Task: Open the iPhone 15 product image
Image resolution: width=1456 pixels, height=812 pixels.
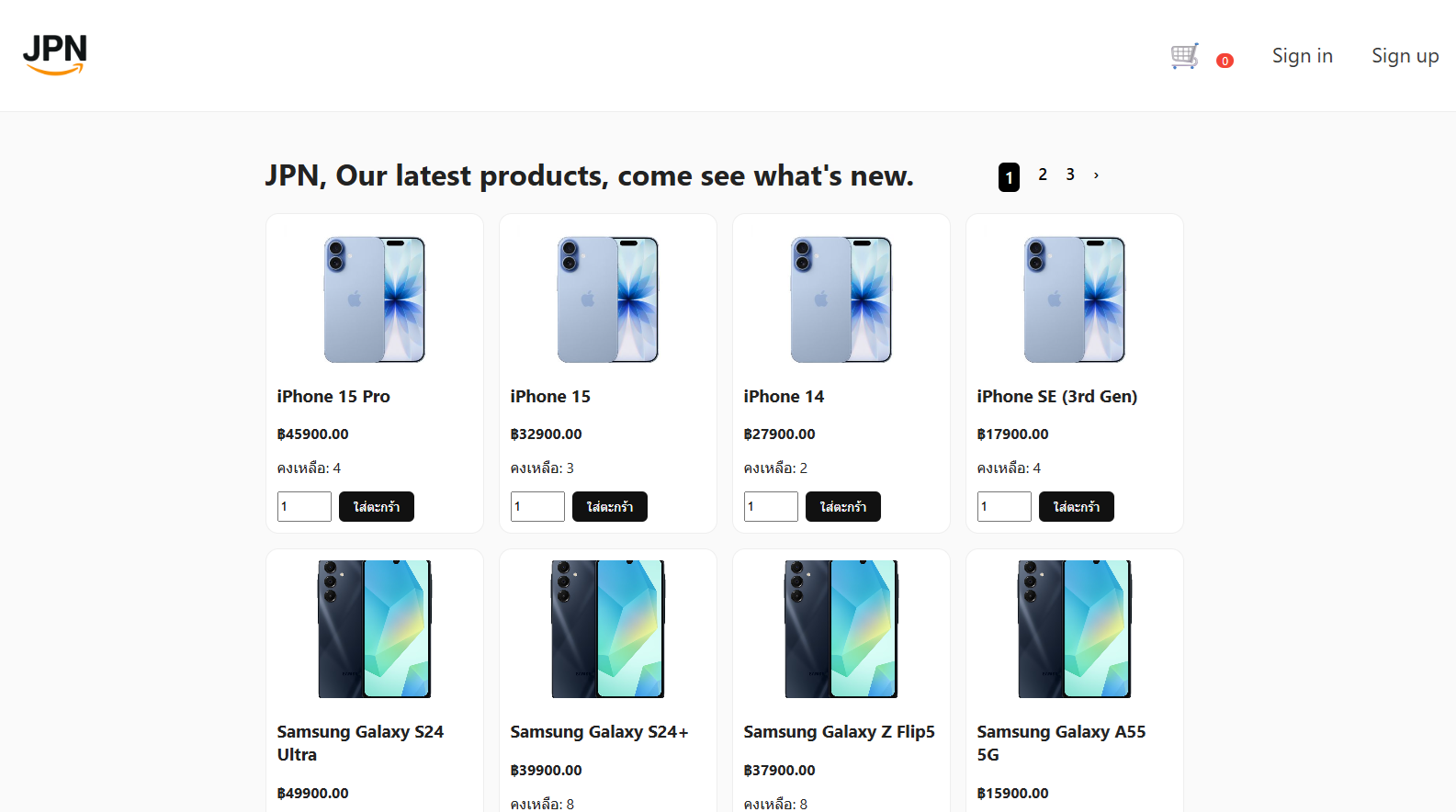Action: 608,299
